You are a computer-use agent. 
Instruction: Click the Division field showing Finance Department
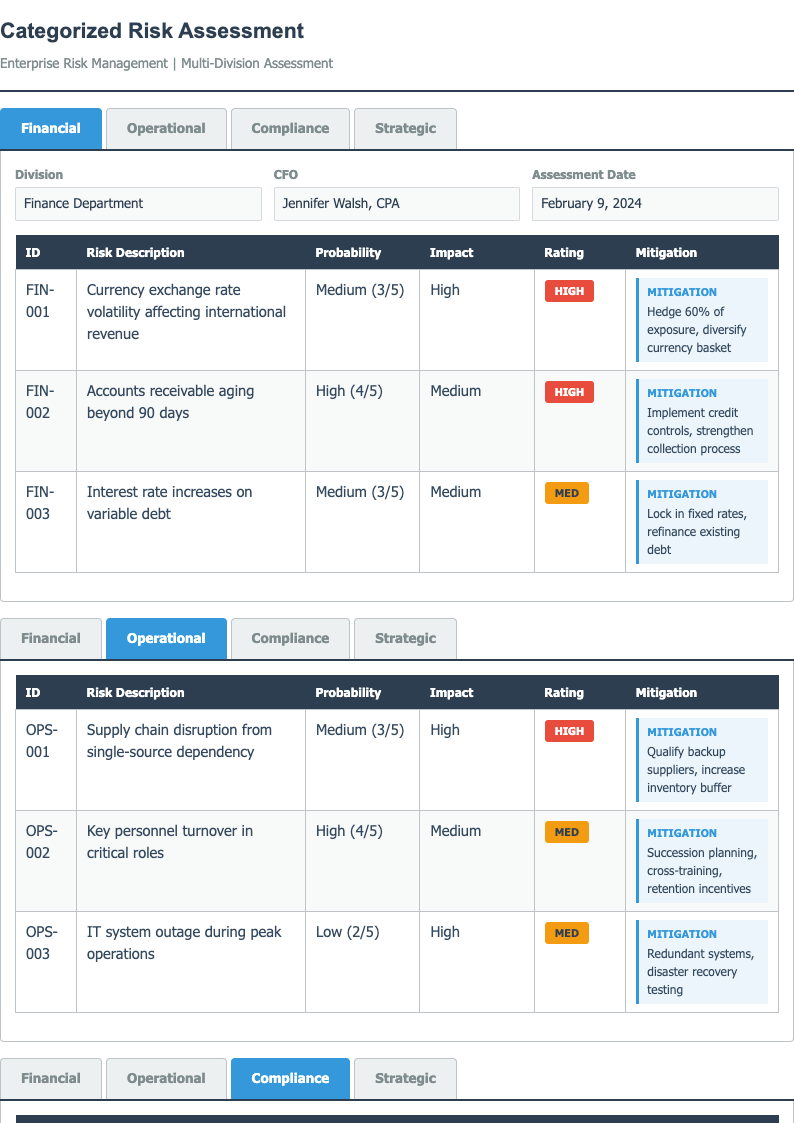point(138,204)
